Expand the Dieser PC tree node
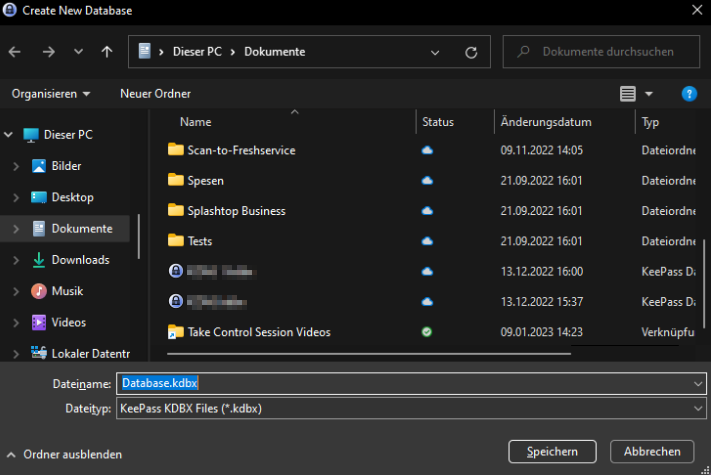The width and height of the screenshot is (711, 475). (10, 135)
